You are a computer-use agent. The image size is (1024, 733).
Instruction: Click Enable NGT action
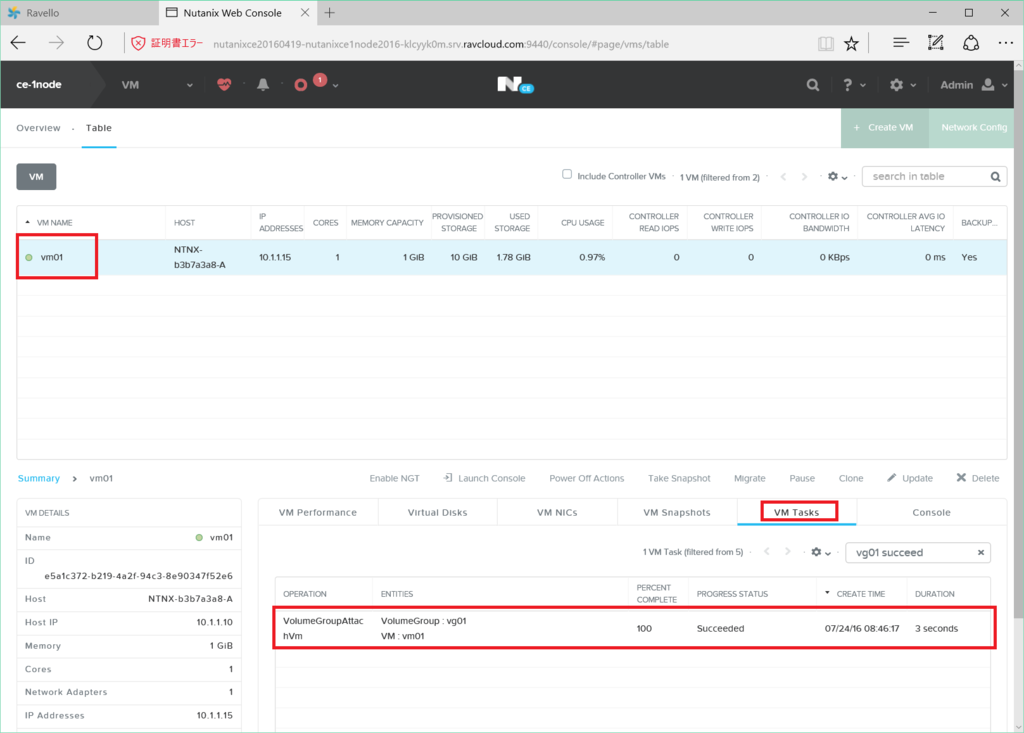click(394, 478)
